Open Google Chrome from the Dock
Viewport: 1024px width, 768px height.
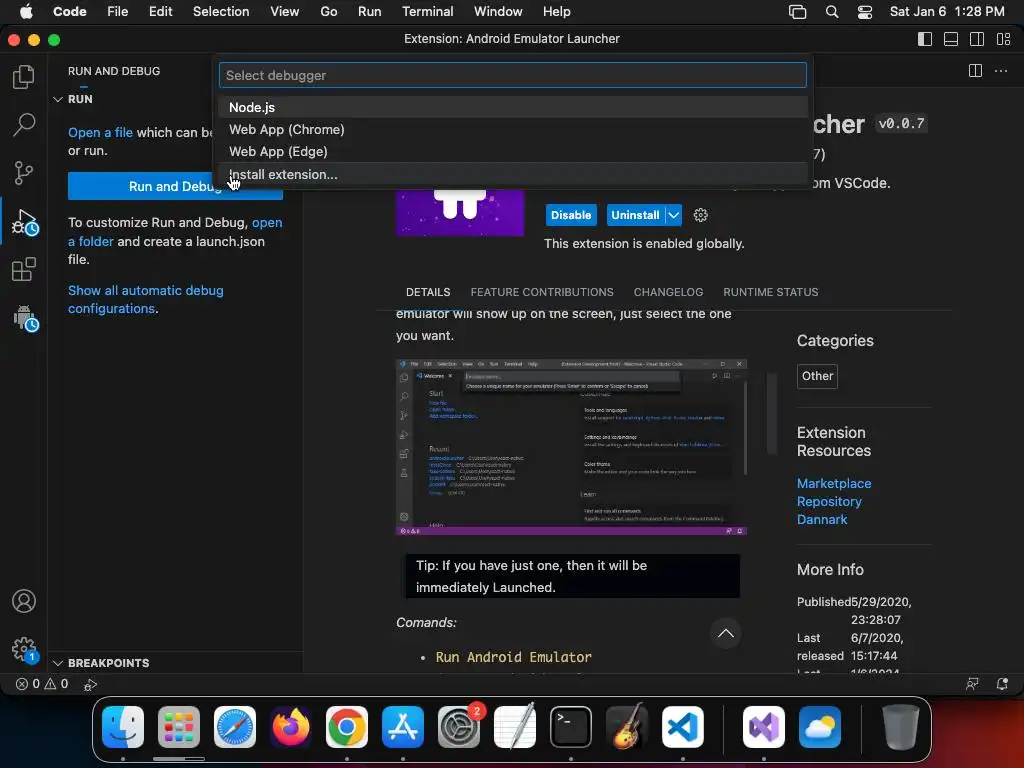pos(347,727)
